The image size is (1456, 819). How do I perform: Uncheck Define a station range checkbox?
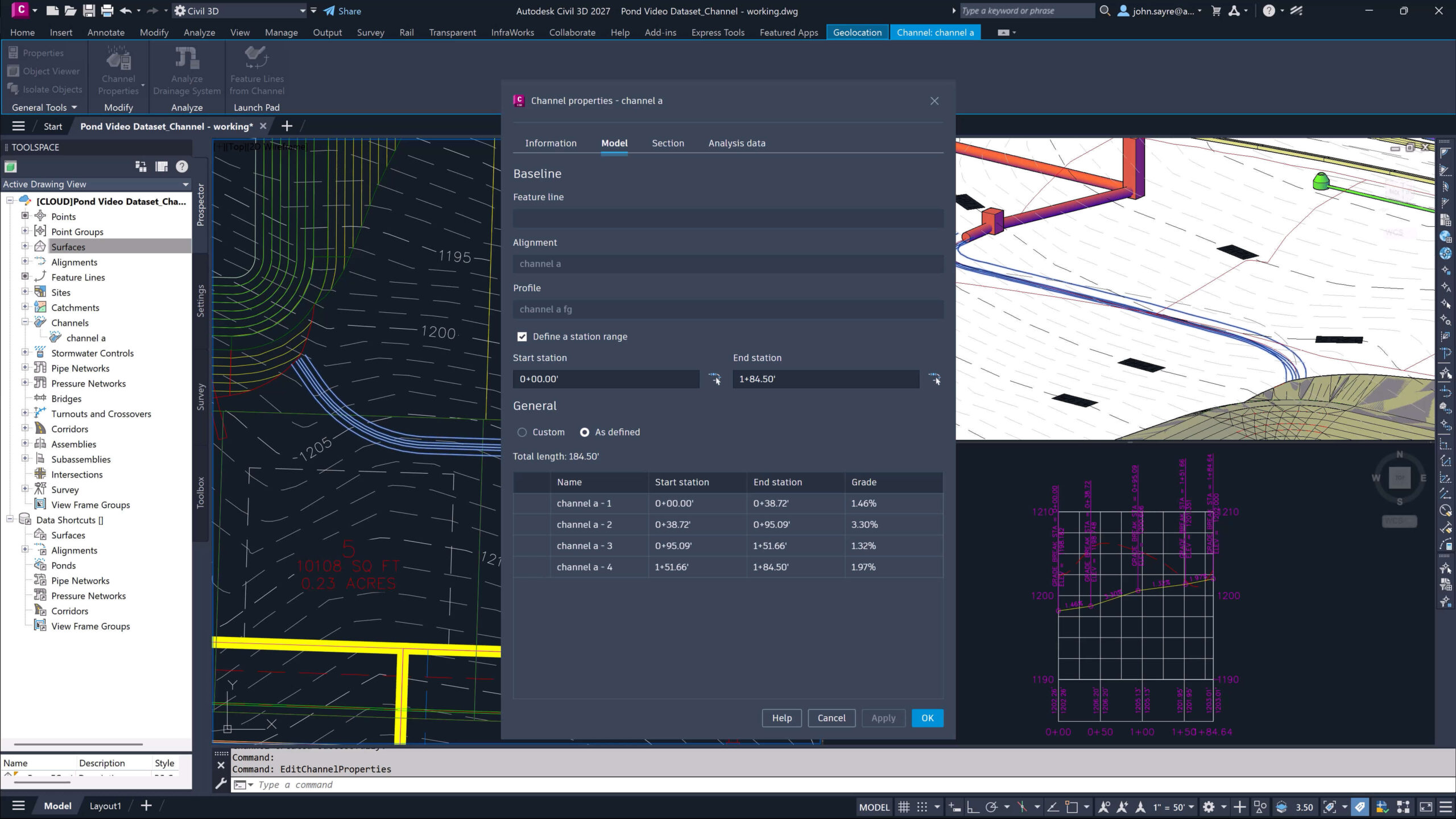pos(522,337)
